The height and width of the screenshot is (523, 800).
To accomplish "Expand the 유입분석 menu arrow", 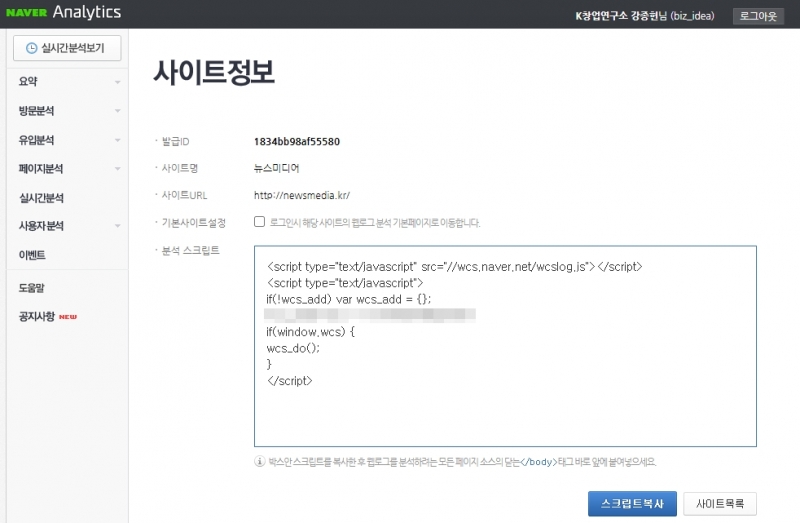I will tap(118, 140).
